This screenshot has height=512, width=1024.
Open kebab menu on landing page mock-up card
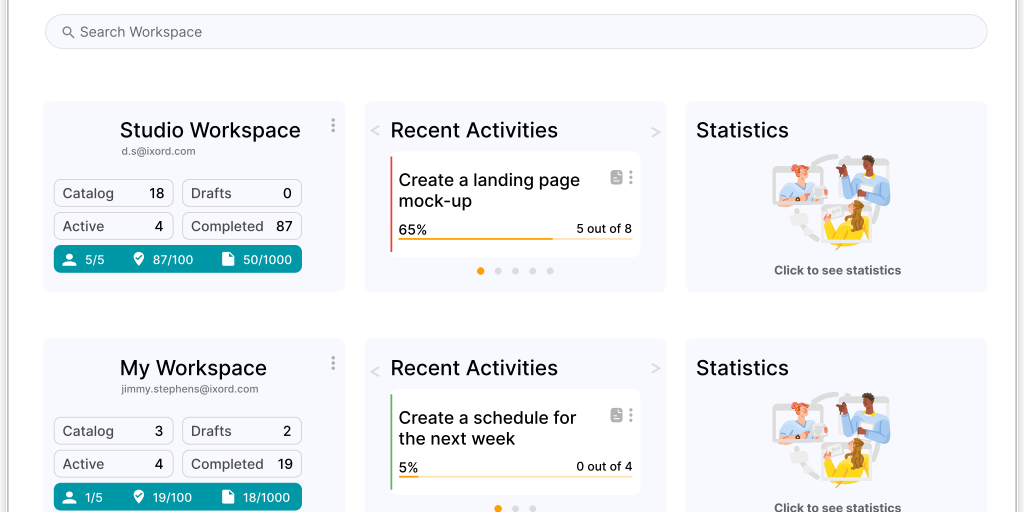(x=631, y=178)
